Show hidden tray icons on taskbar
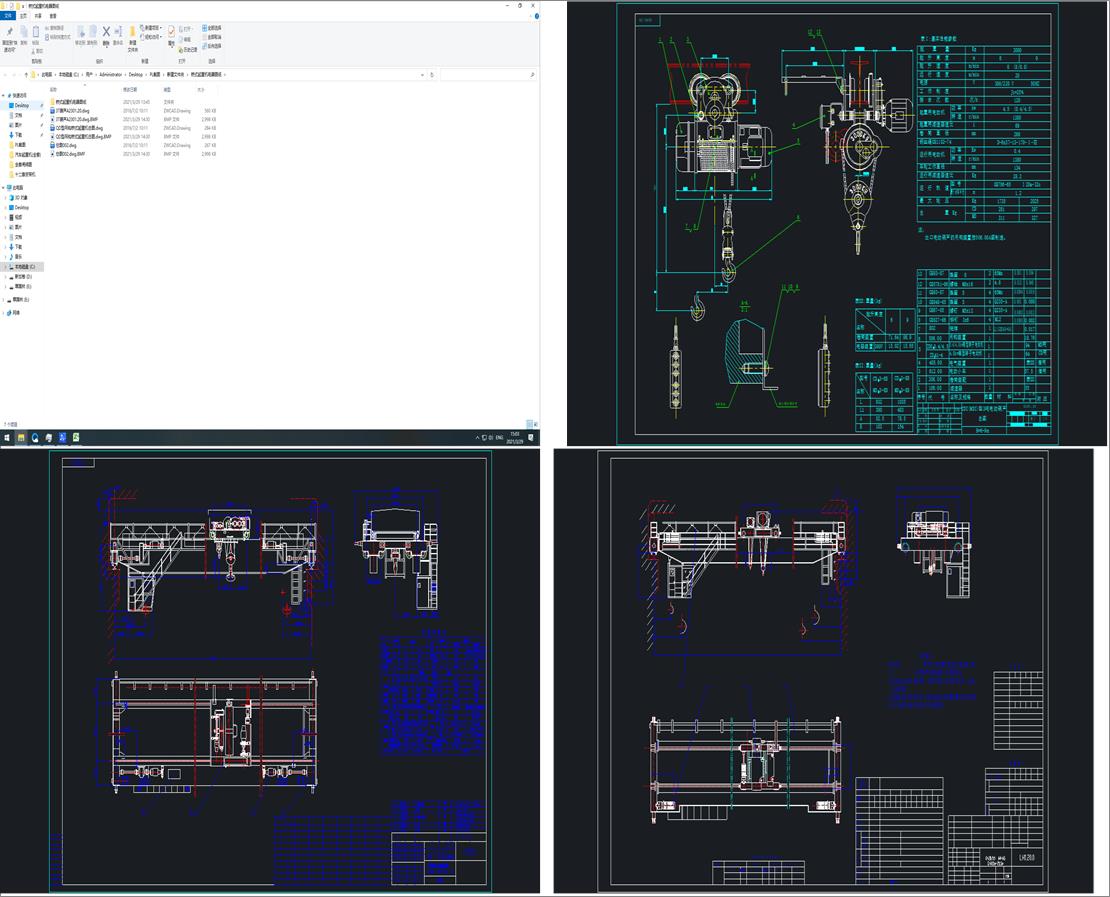Viewport: 1110px width, 897px height. pyautogui.click(x=478, y=438)
